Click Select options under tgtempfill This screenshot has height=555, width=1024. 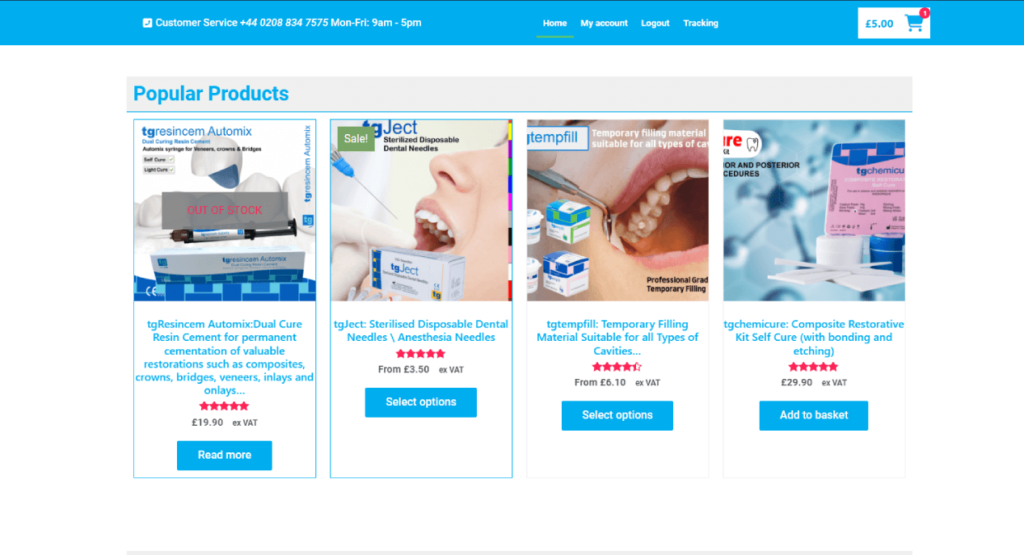617,415
